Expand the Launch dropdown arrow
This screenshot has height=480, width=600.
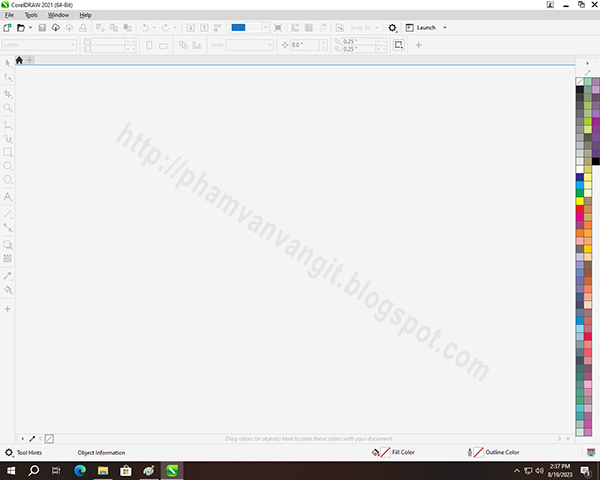coord(445,28)
